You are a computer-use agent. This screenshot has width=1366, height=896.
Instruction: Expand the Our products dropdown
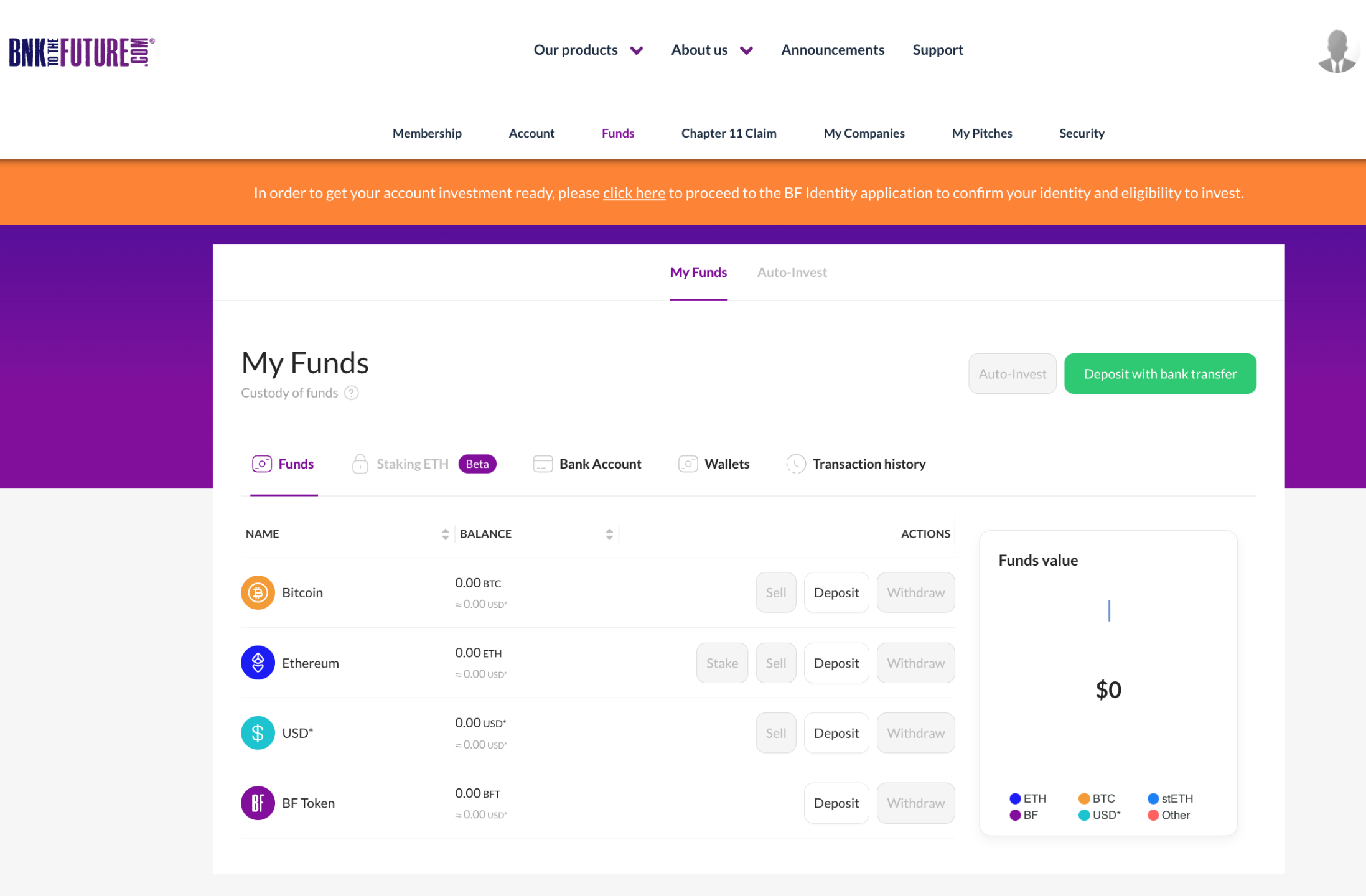587,50
